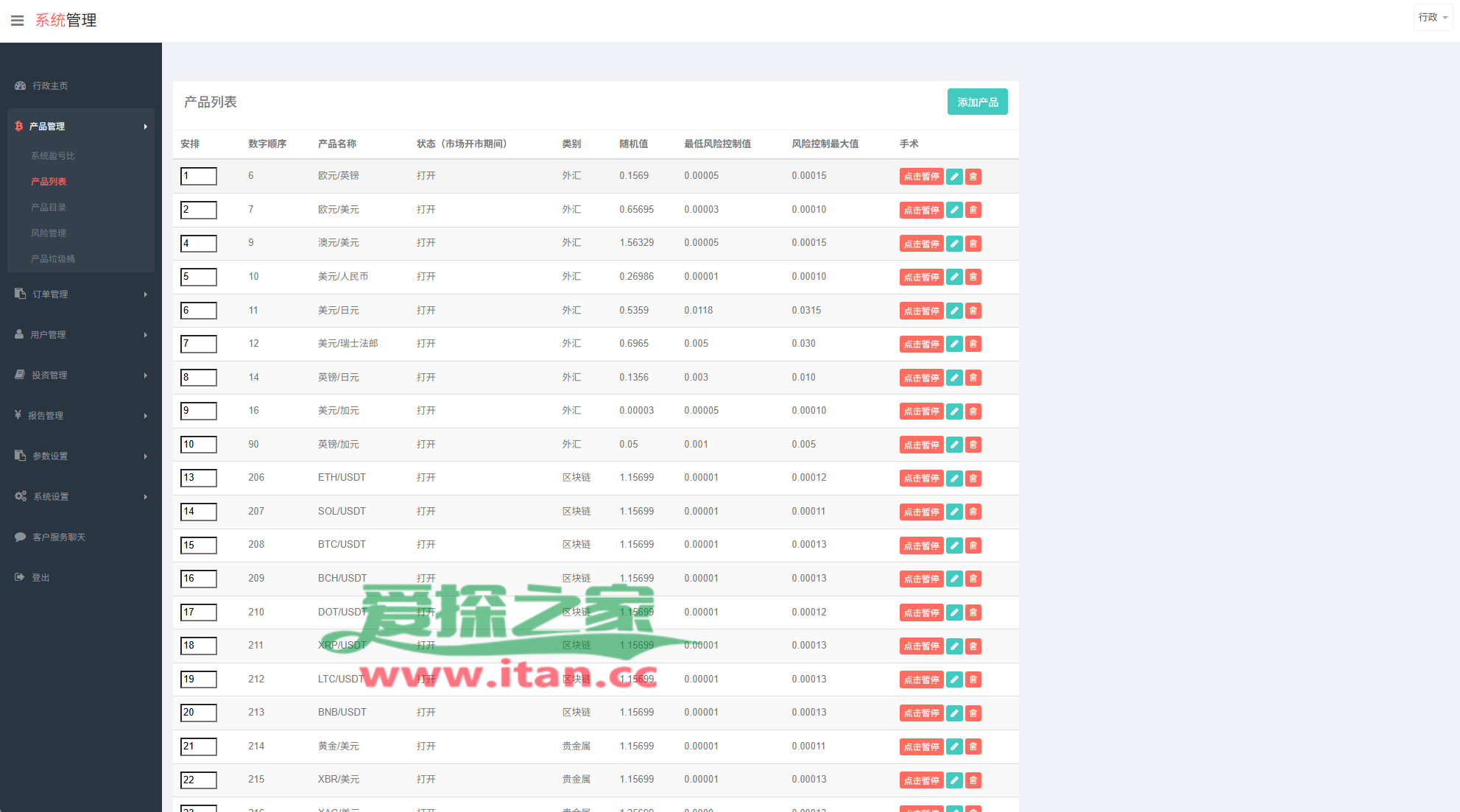Click sort order input for 美元/人民币
Screen dimensions: 1460x812
(199, 277)
